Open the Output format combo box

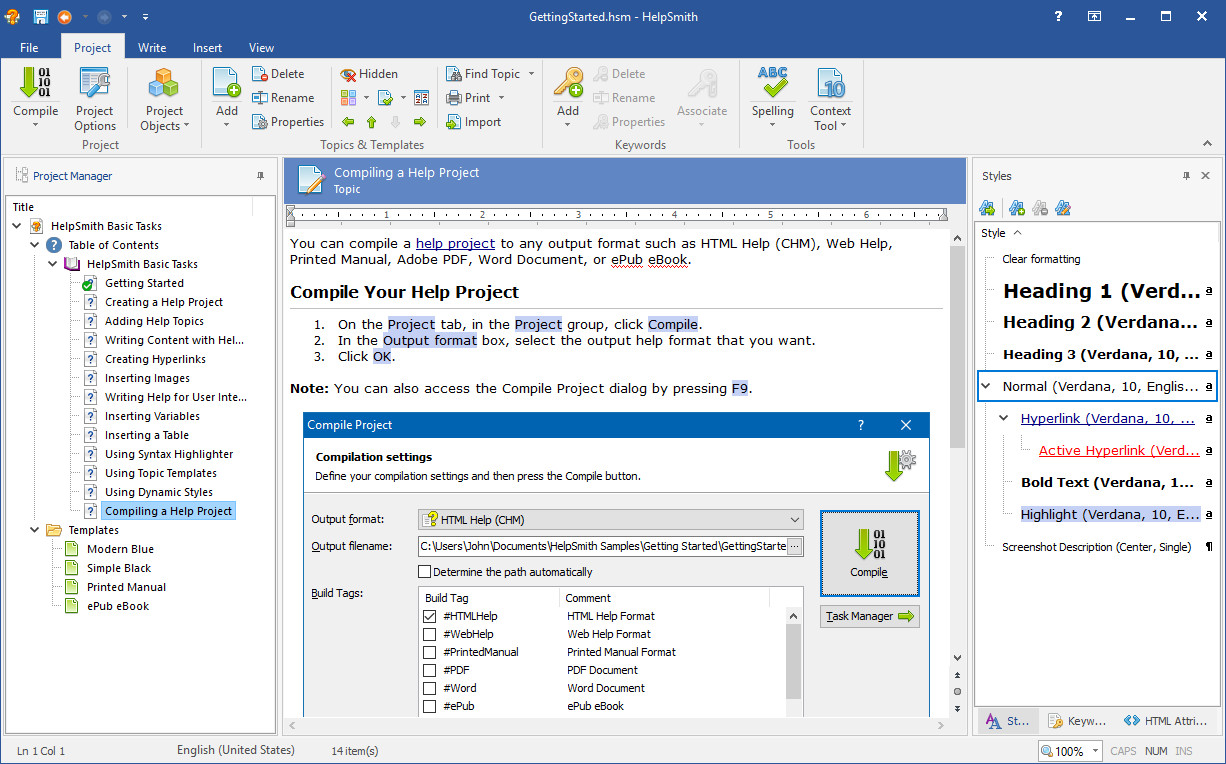coord(610,519)
